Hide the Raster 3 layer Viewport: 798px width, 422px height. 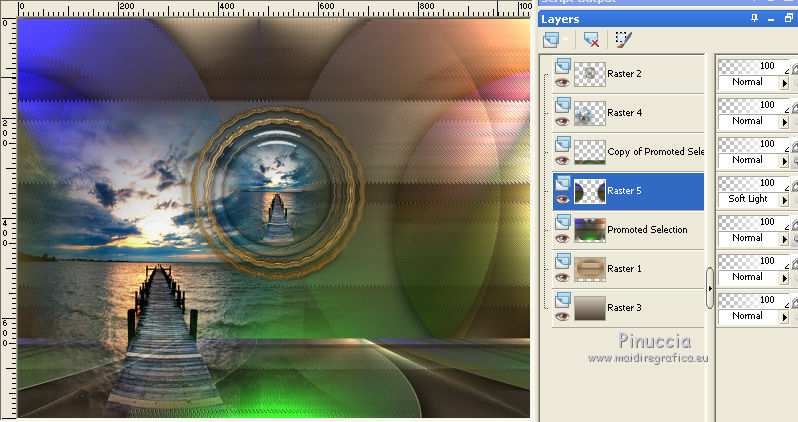(x=562, y=317)
